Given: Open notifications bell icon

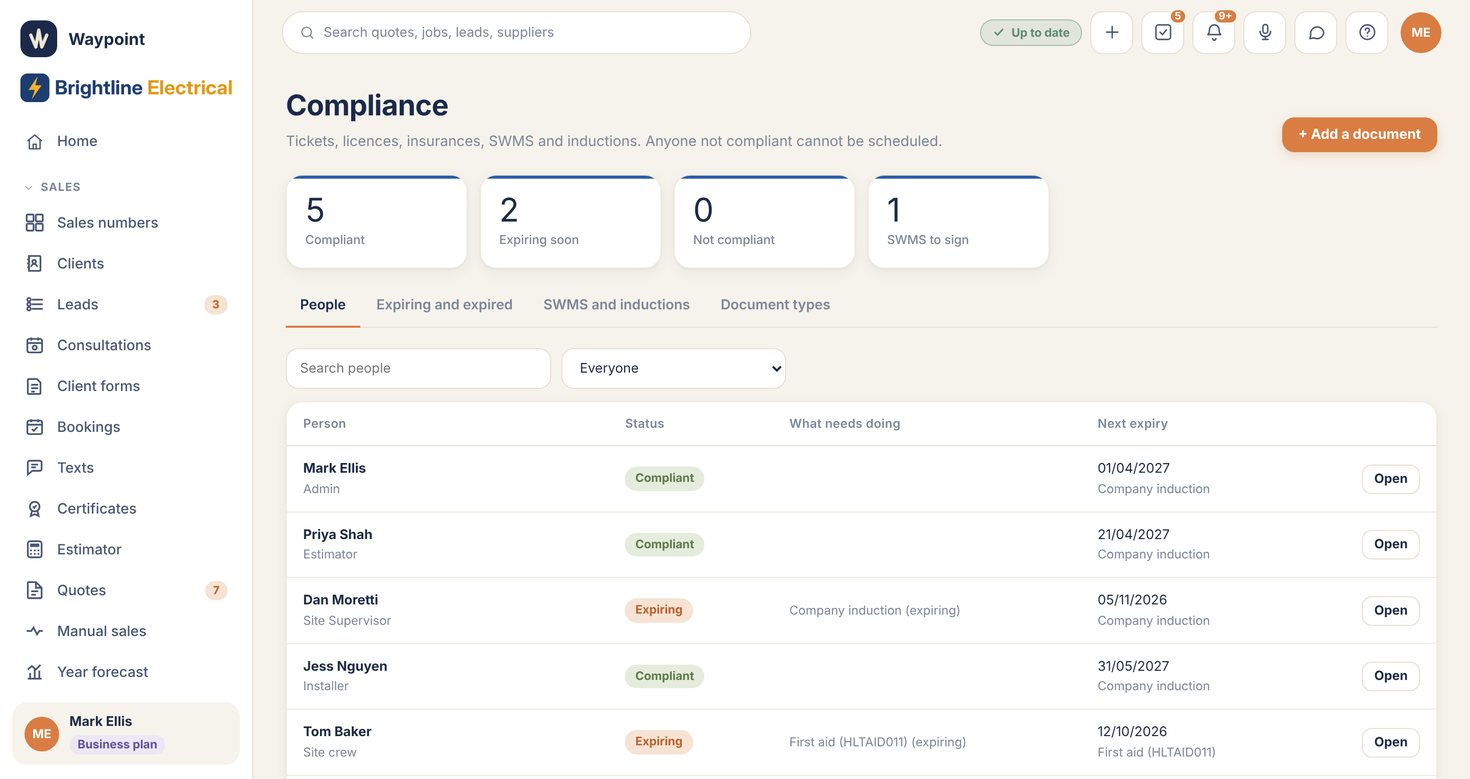Looking at the screenshot, I should 1214,33.
